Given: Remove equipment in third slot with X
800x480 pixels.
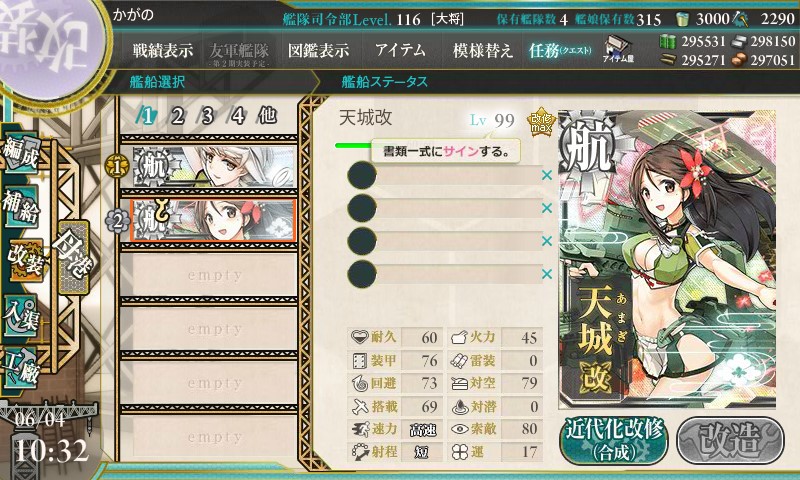Looking at the screenshot, I should (x=547, y=241).
